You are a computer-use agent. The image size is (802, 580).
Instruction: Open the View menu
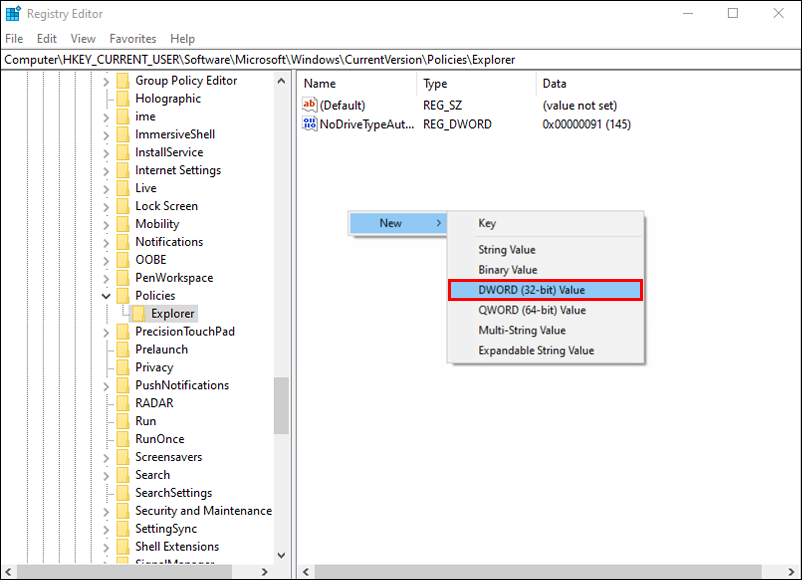(x=83, y=39)
